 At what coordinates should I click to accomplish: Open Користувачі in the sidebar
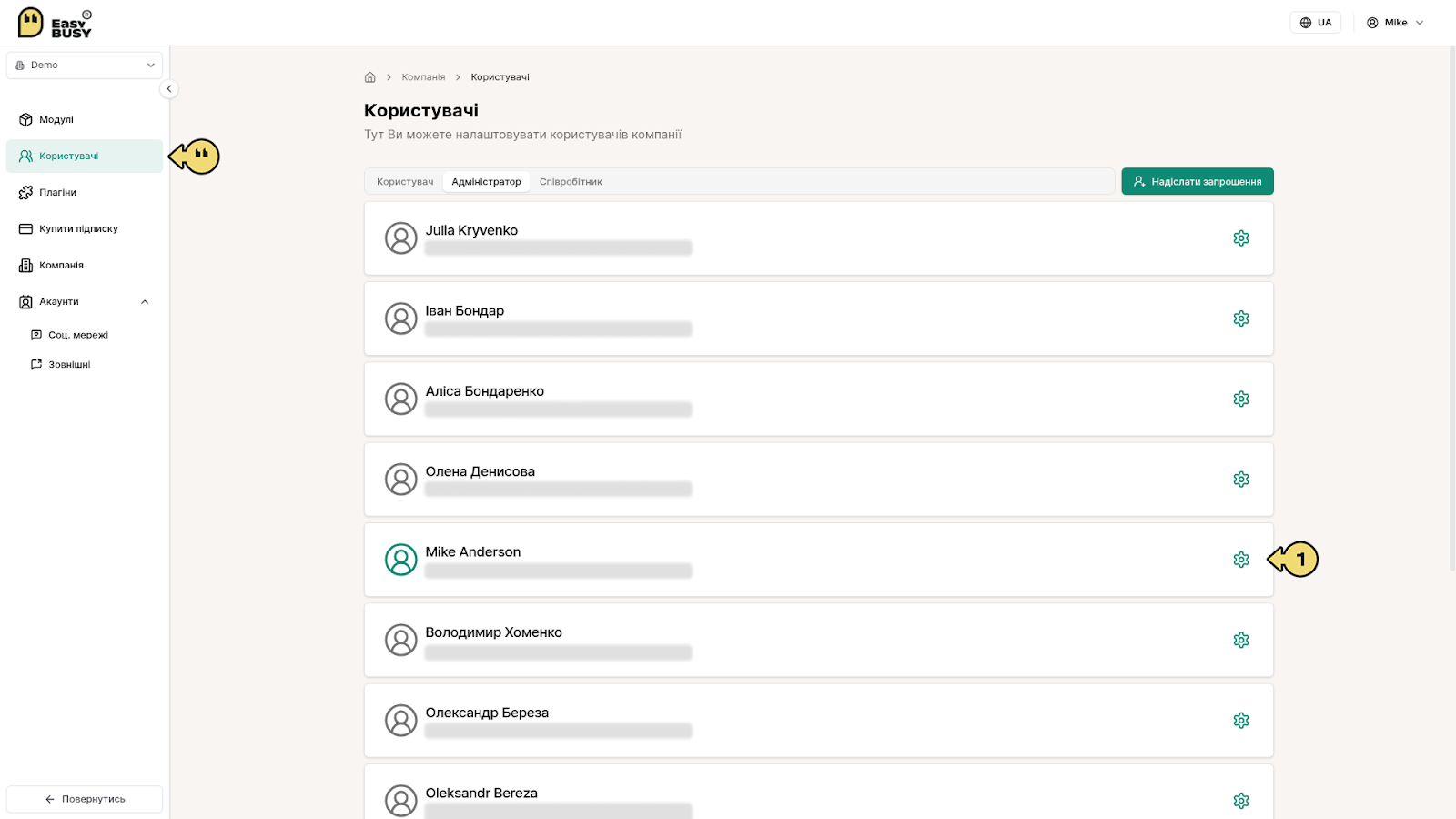point(84,156)
